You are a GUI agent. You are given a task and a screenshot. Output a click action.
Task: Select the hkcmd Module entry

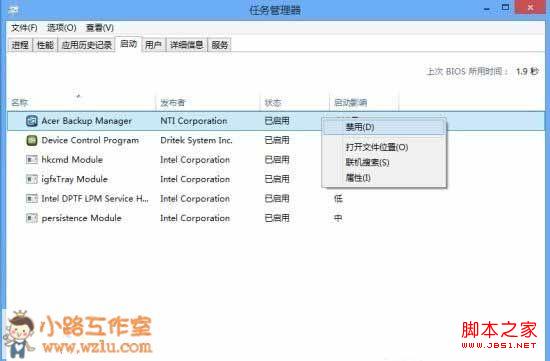(72, 160)
